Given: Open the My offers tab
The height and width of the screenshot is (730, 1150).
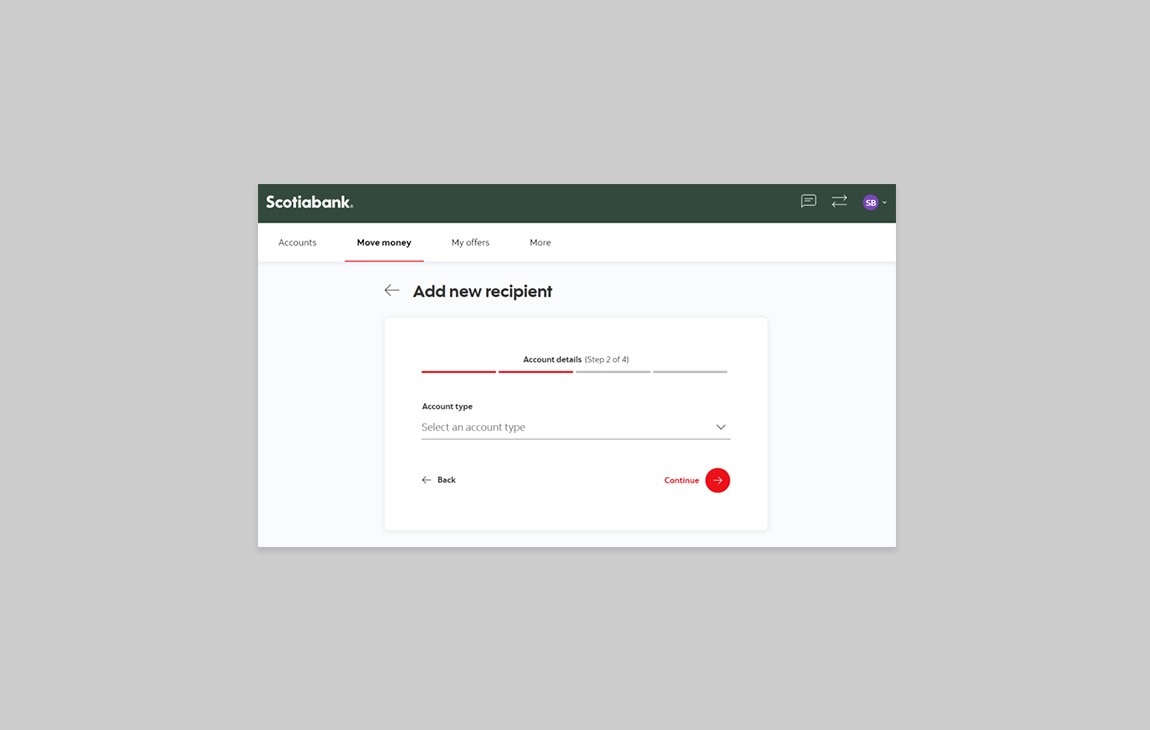Looking at the screenshot, I should (x=470, y=242).
